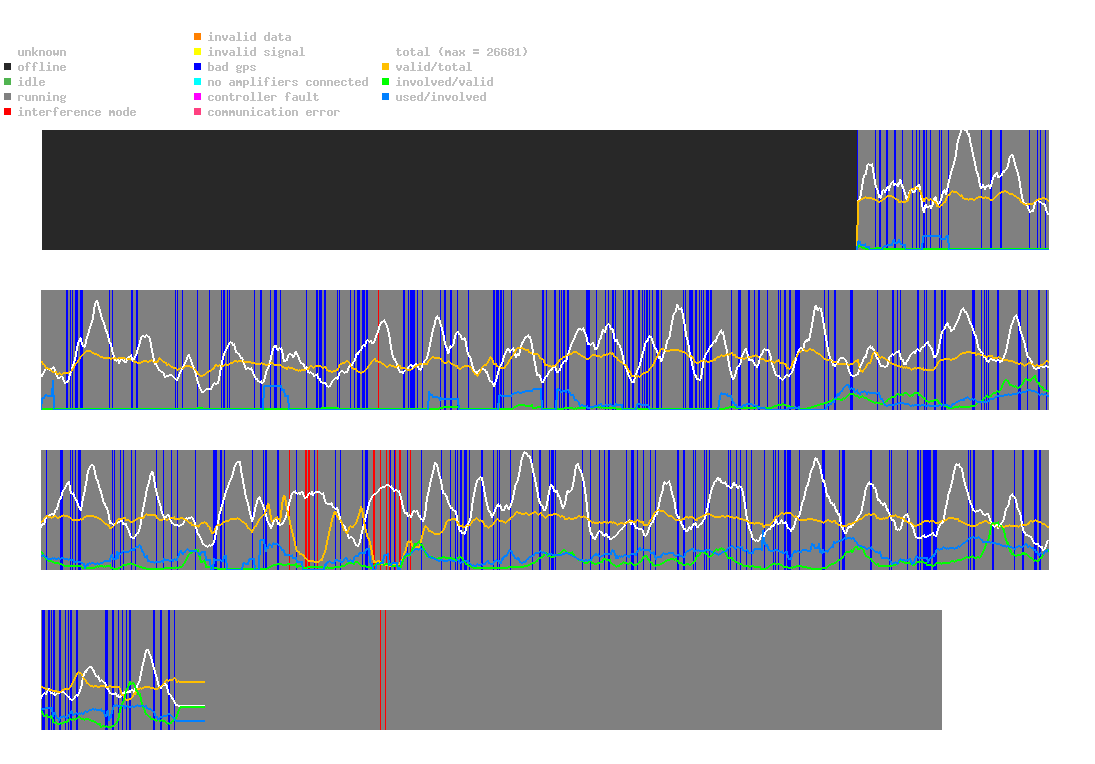Select the blue used/involved line swatch
Screen dimensions: 1095x764
pyautogui.click(x=386, y=97)
